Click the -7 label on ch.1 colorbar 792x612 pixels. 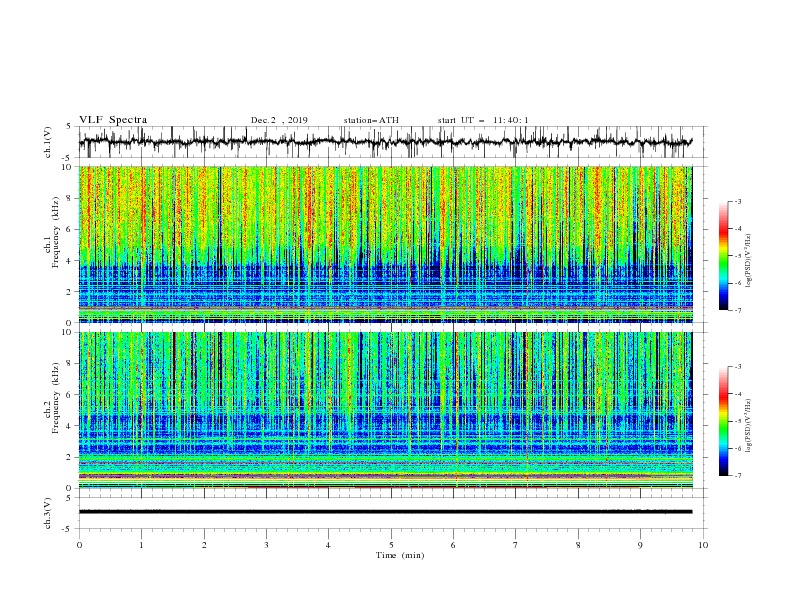738,311
